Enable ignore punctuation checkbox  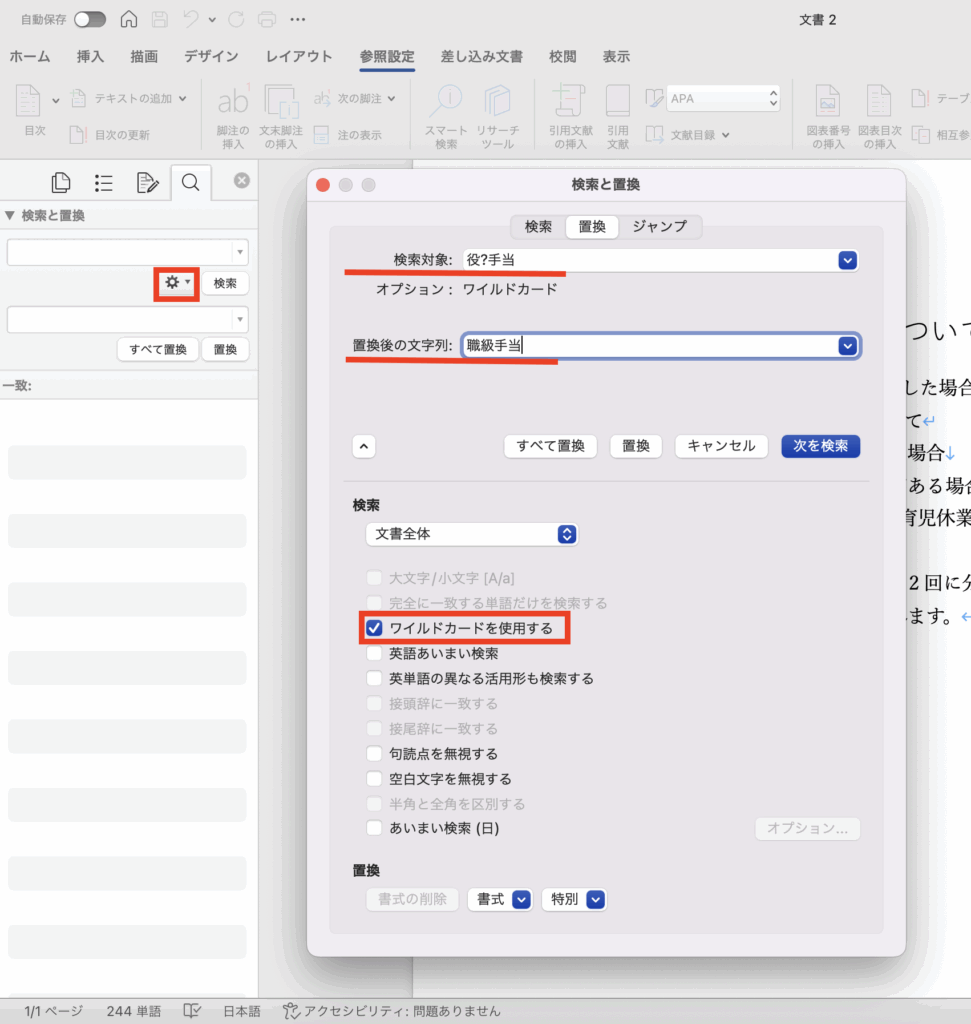tap(374, 754)
